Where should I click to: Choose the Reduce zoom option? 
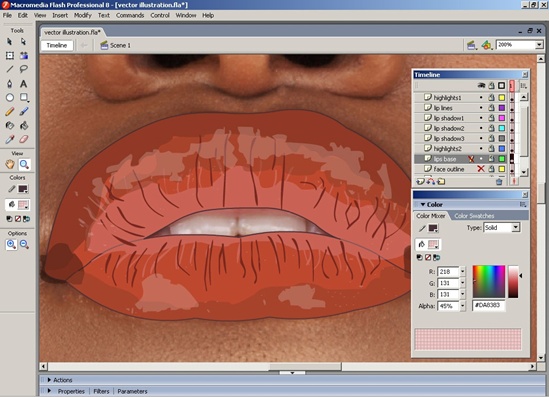24,244
